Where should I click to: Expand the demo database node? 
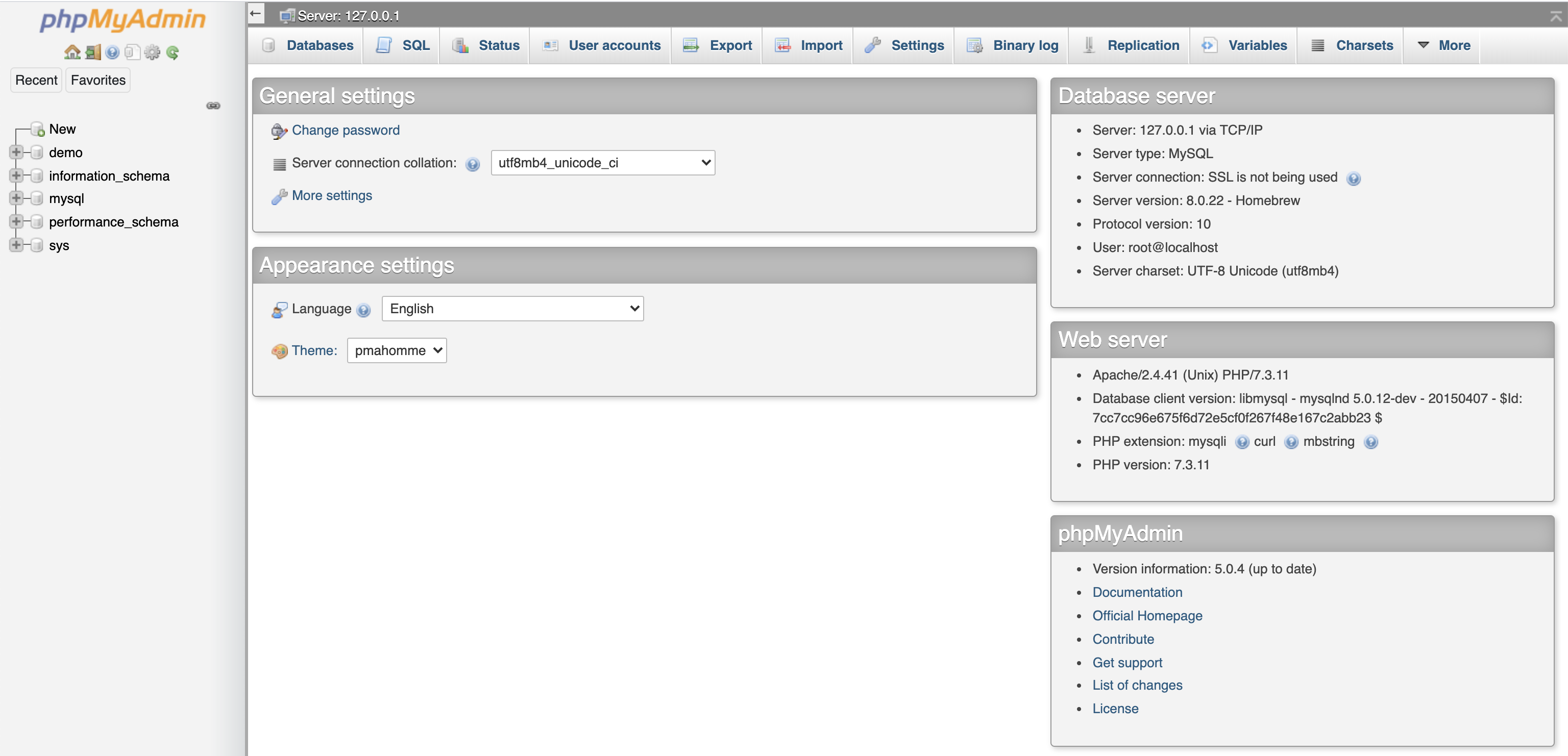click(x=16, y=152)
